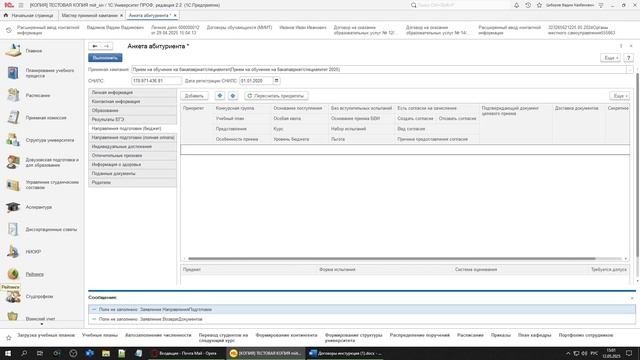Open Информация о здоровье section
This screenshot has height=360, width=640.
133,164
